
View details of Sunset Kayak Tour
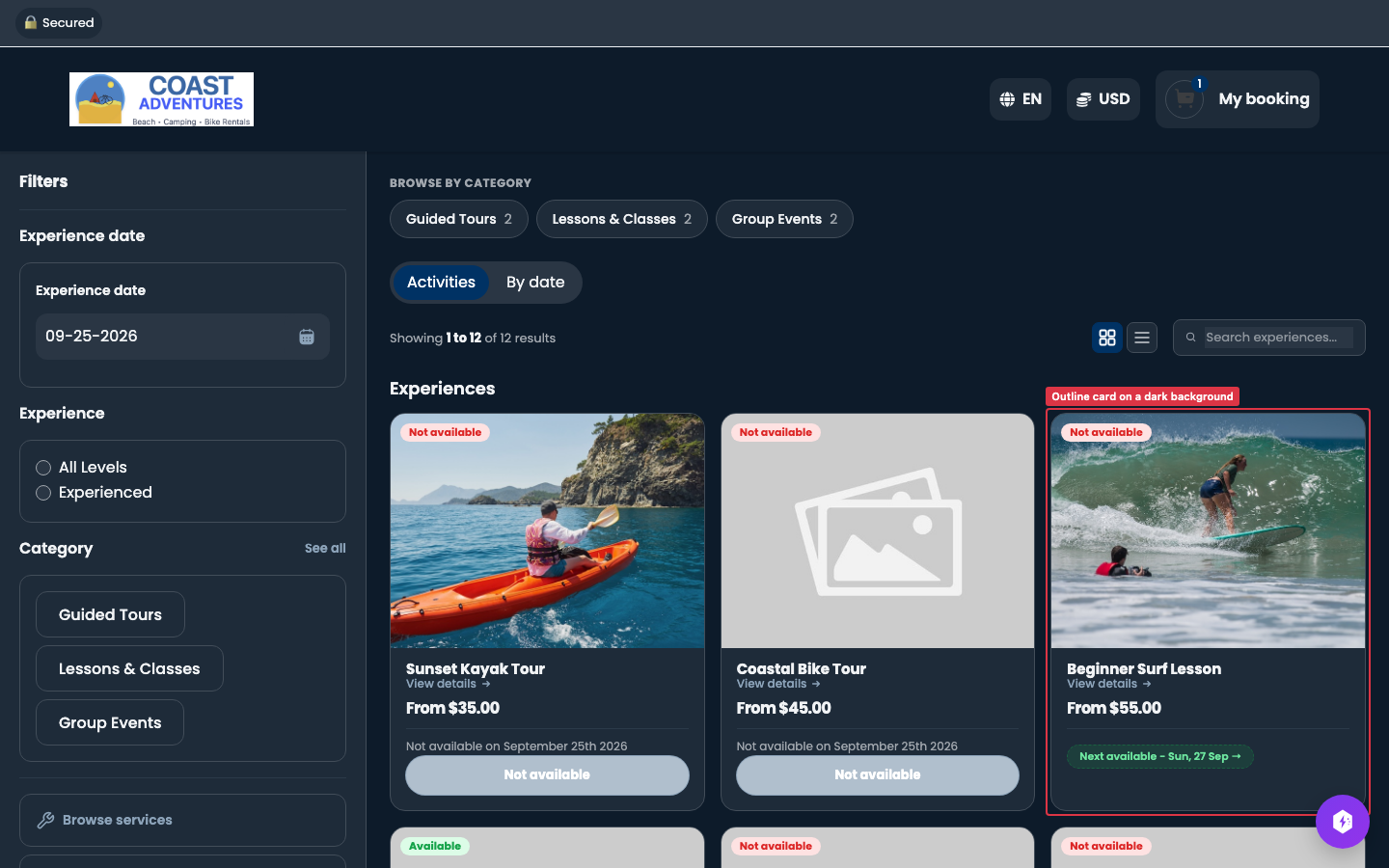tap(449, 684)
